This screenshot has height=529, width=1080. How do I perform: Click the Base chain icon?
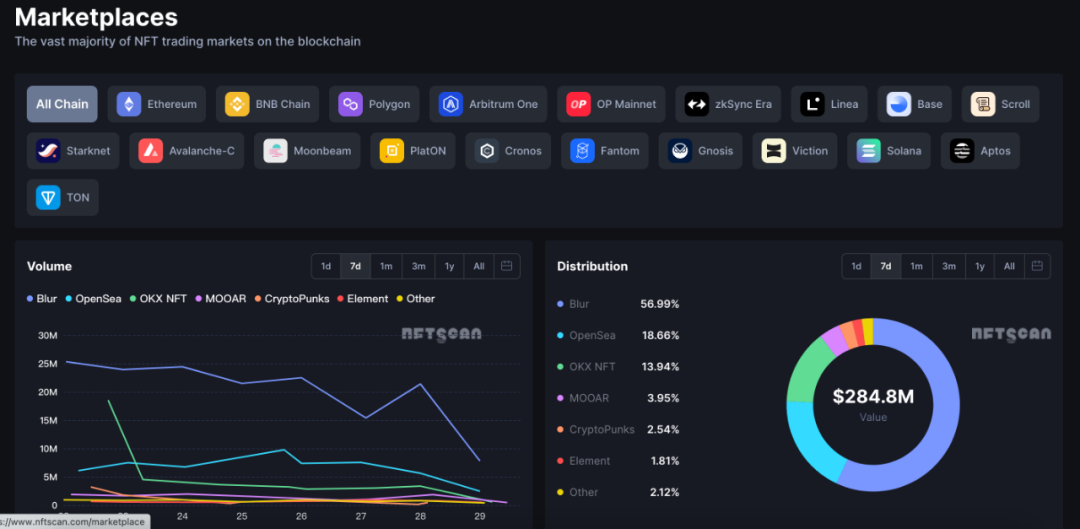point(899,104)
